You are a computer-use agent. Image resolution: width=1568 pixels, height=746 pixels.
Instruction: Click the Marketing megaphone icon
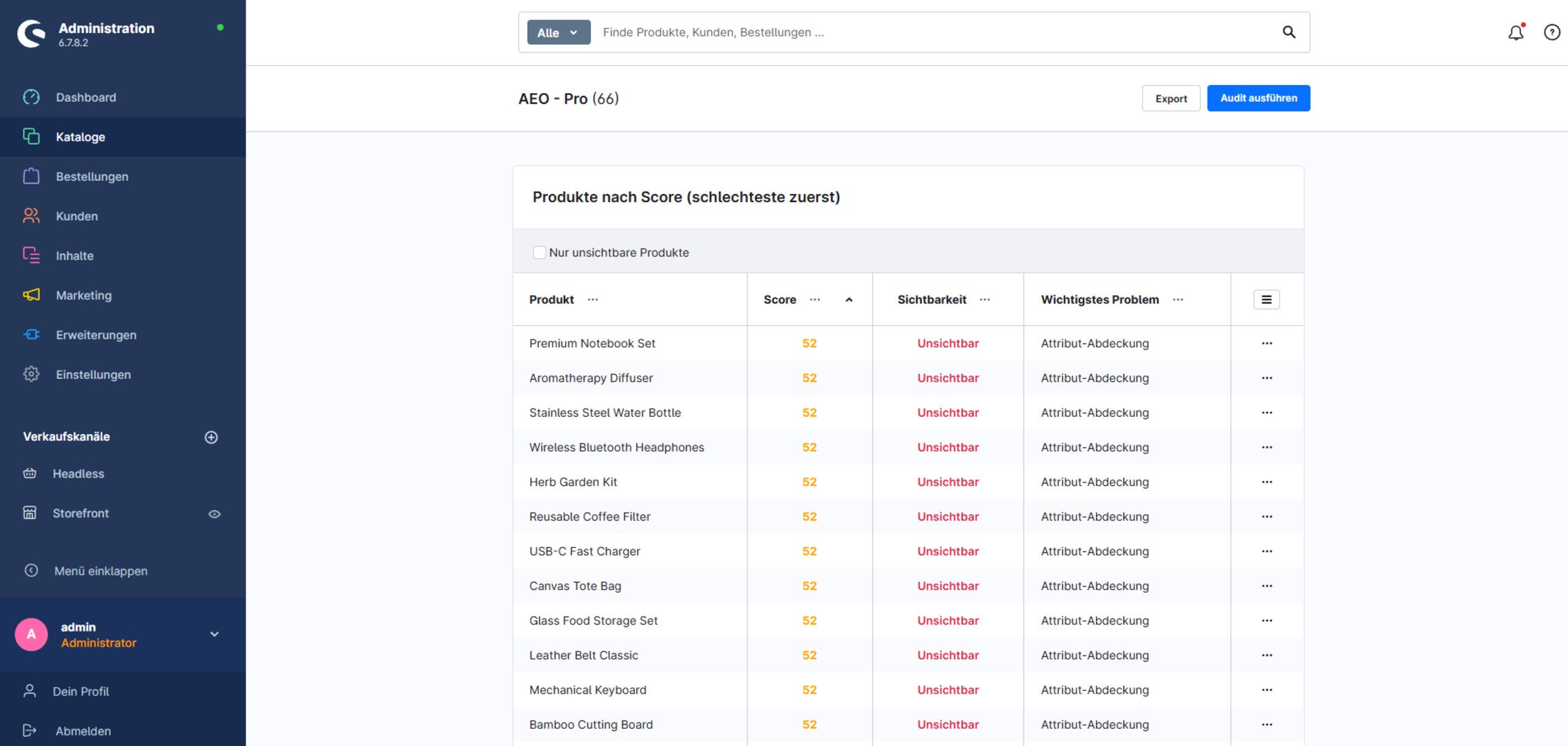[x=31, y=295]
